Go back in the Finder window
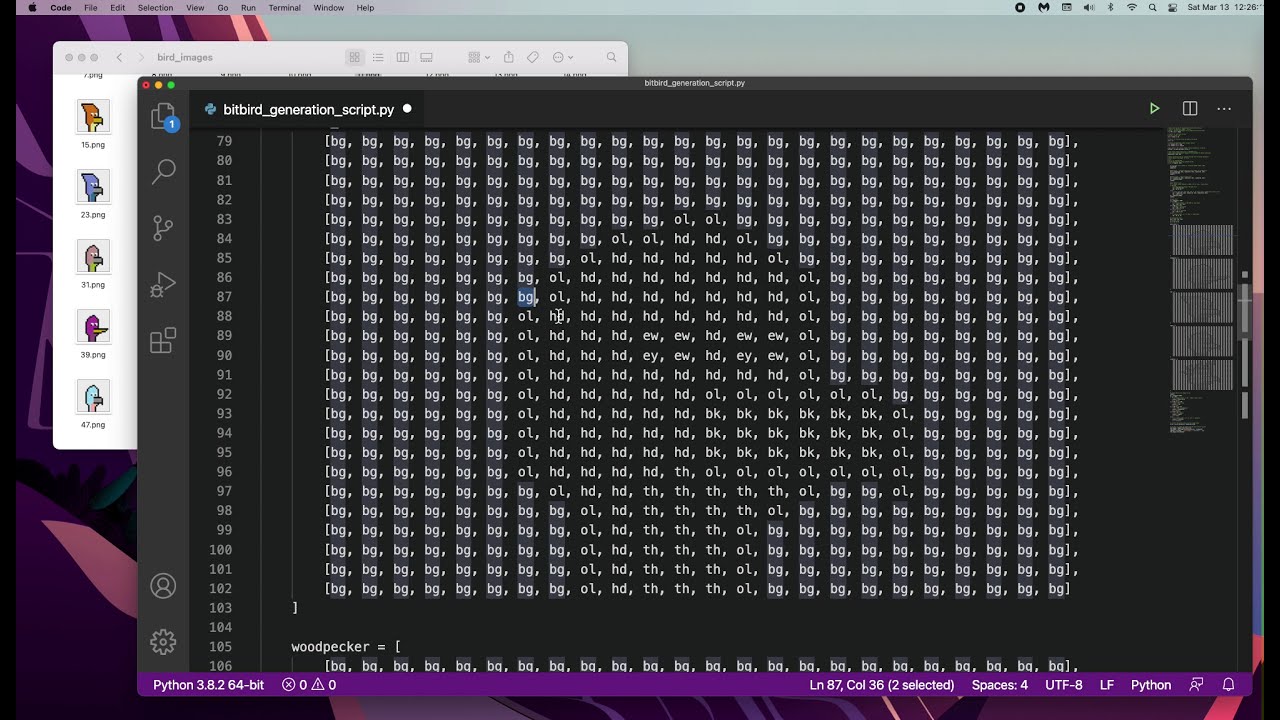 [x=119, y=57]
